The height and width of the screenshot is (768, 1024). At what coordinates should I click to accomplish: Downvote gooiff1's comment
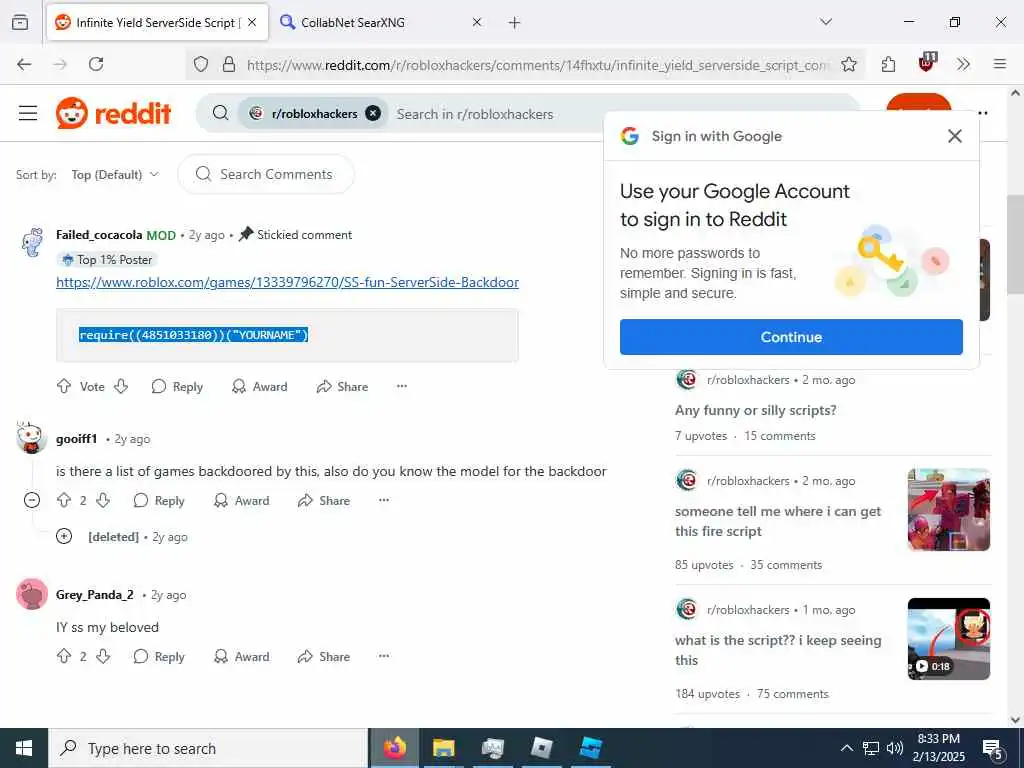(x=103, y=500)
